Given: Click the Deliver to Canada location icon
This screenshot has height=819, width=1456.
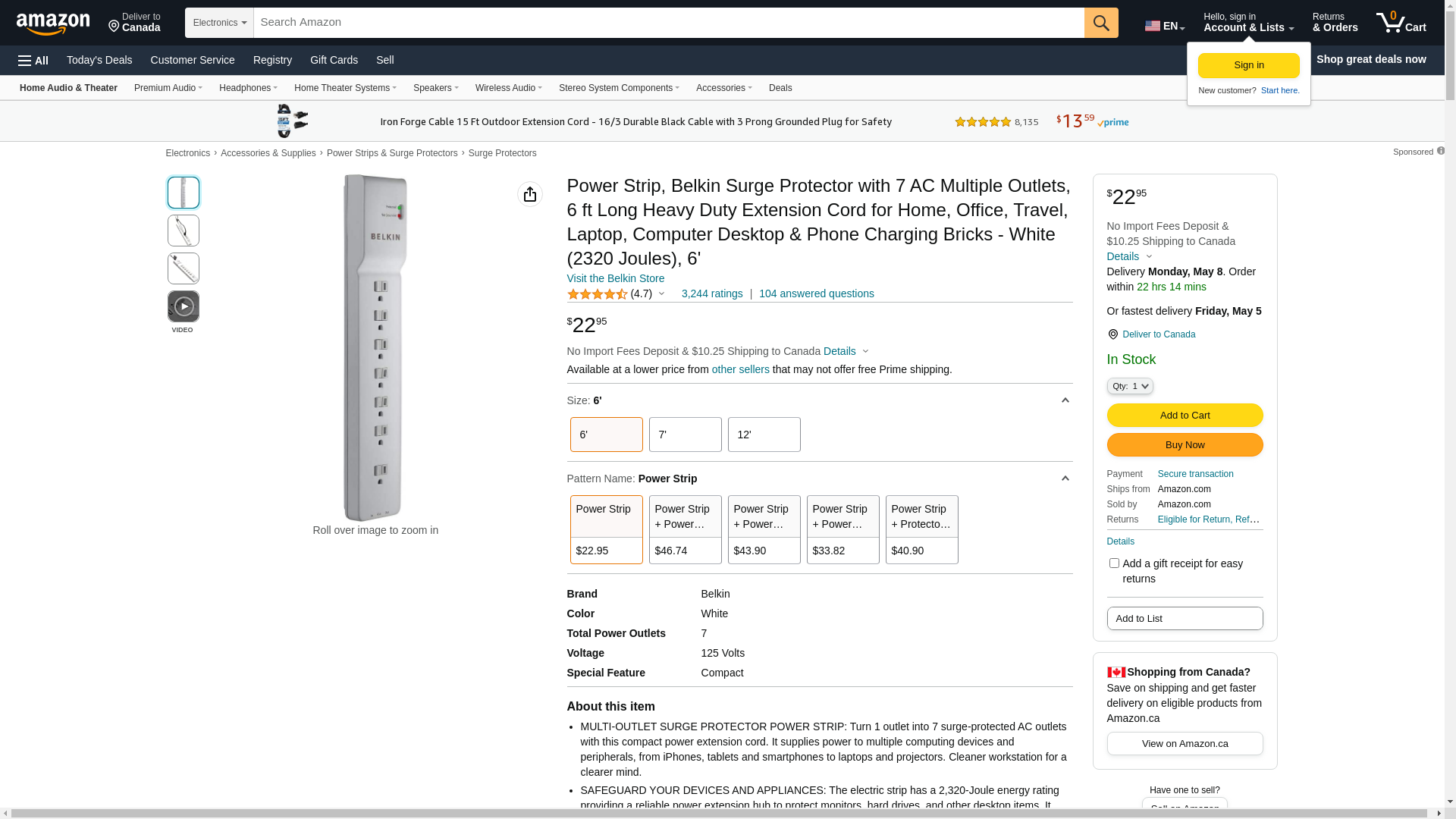Looking at the screenshot, I should (1112, 334).
